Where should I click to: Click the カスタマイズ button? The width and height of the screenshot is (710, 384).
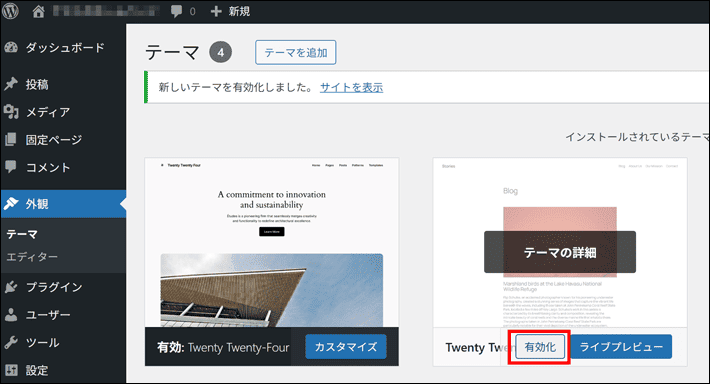click(346, 347)
